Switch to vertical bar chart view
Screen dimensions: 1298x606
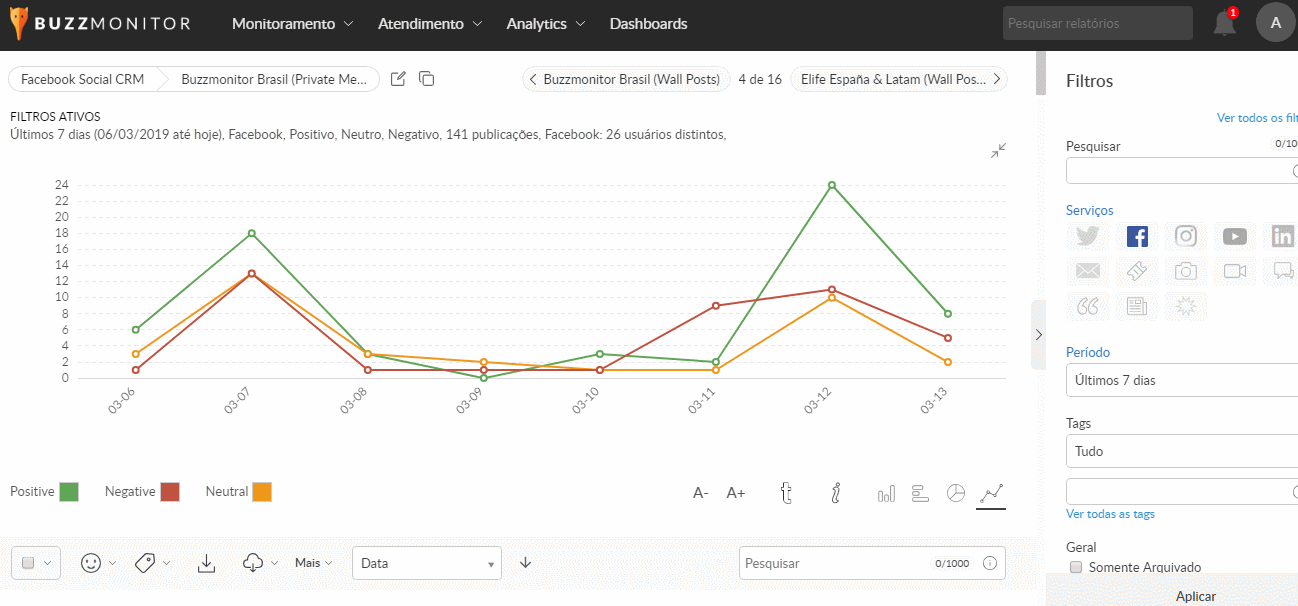(886, 493)
